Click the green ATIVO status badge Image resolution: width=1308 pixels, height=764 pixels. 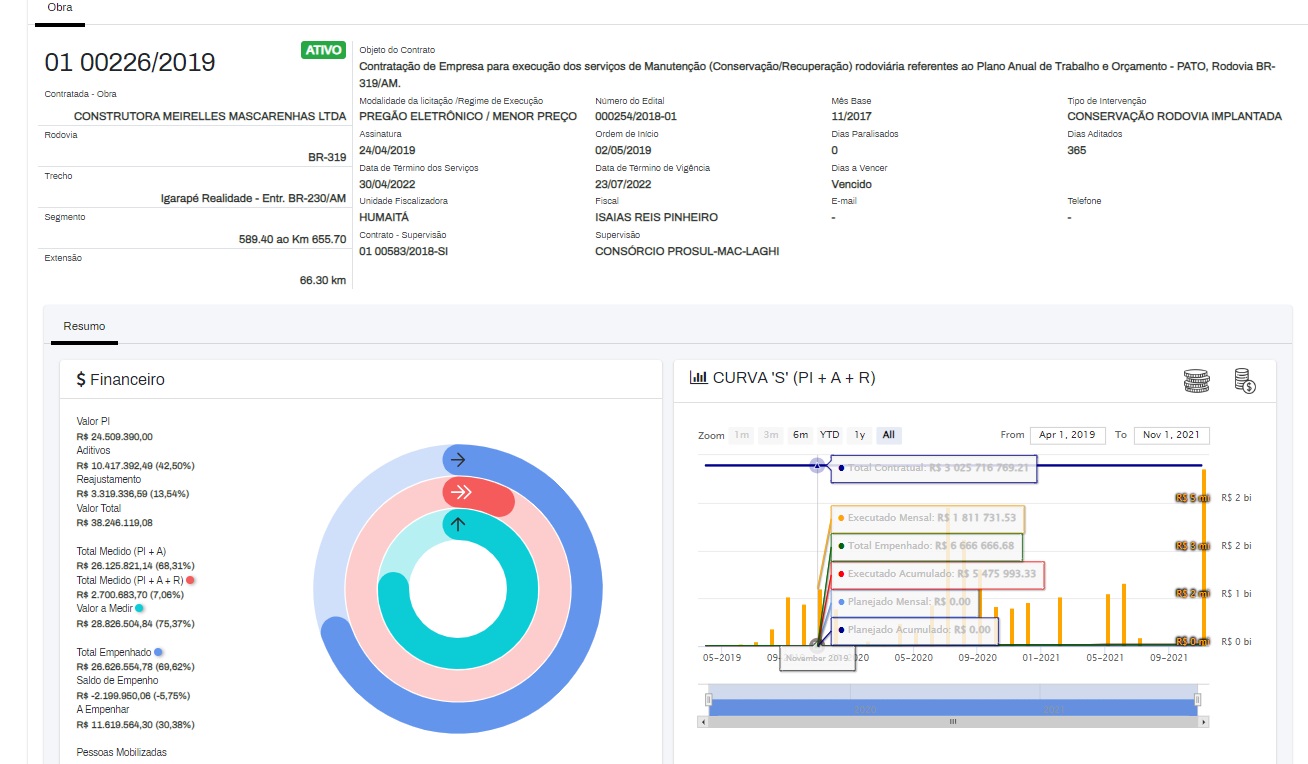click(x=323, y=50)
